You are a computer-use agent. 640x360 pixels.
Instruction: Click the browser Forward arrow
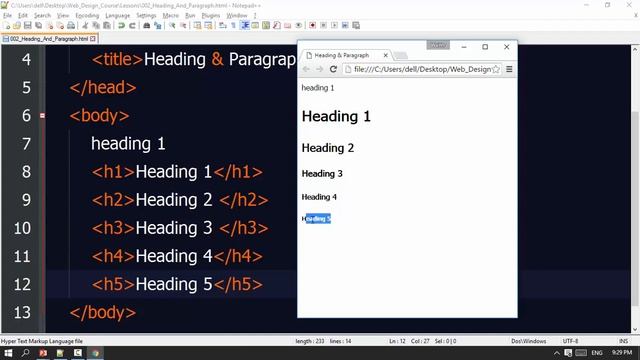point(320,69)
